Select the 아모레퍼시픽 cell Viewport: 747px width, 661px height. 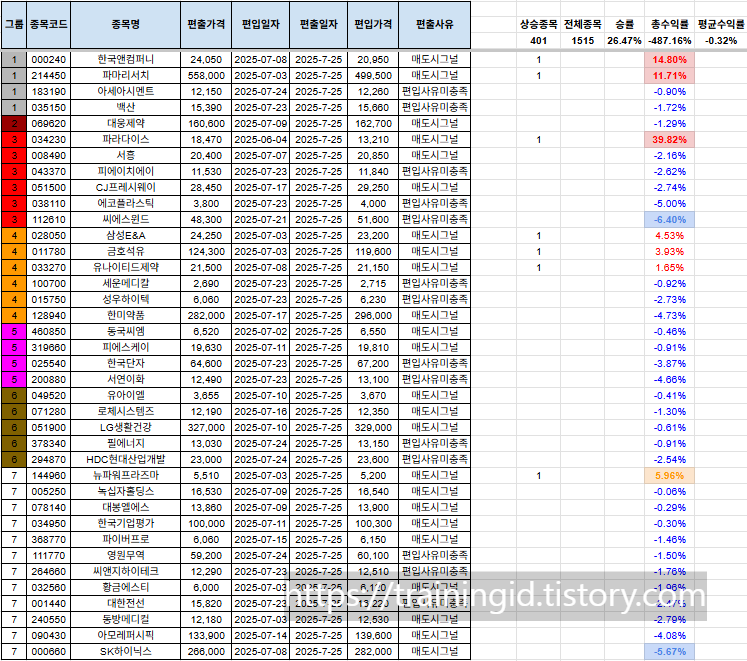coord(126,635)
